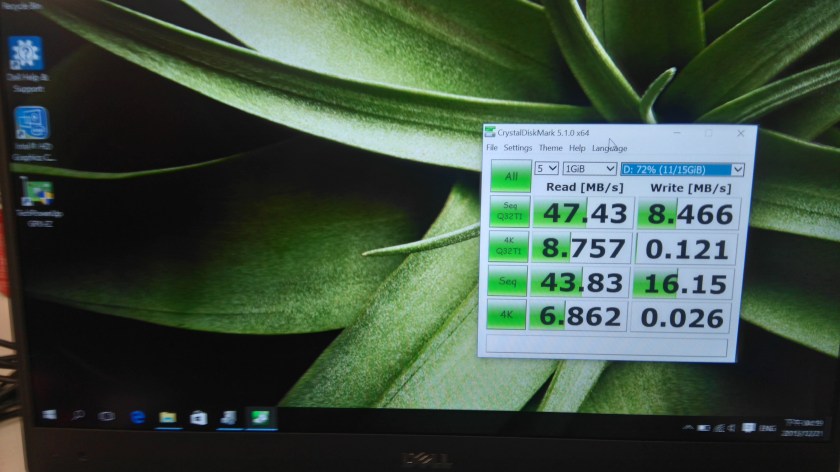This screenshot has height=472, width=840.
Task: Run all benchmarks with the All button
Action: click(511, 177)
